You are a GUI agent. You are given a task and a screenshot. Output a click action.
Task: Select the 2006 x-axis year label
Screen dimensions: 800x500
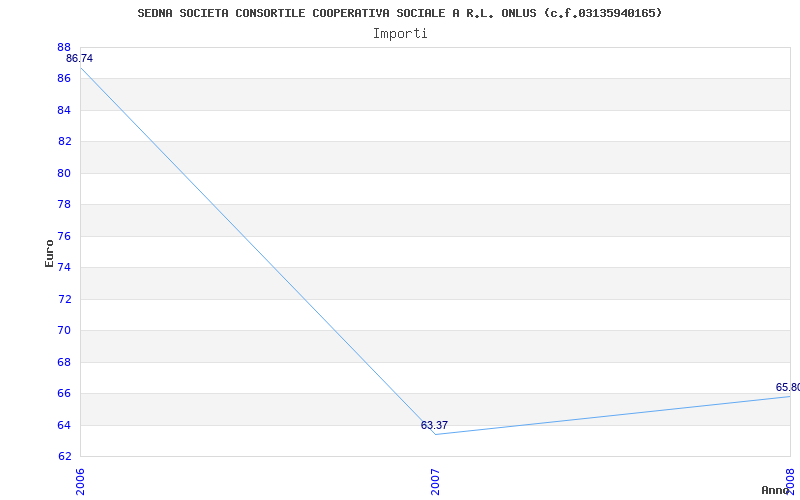(x=81, y=482)
